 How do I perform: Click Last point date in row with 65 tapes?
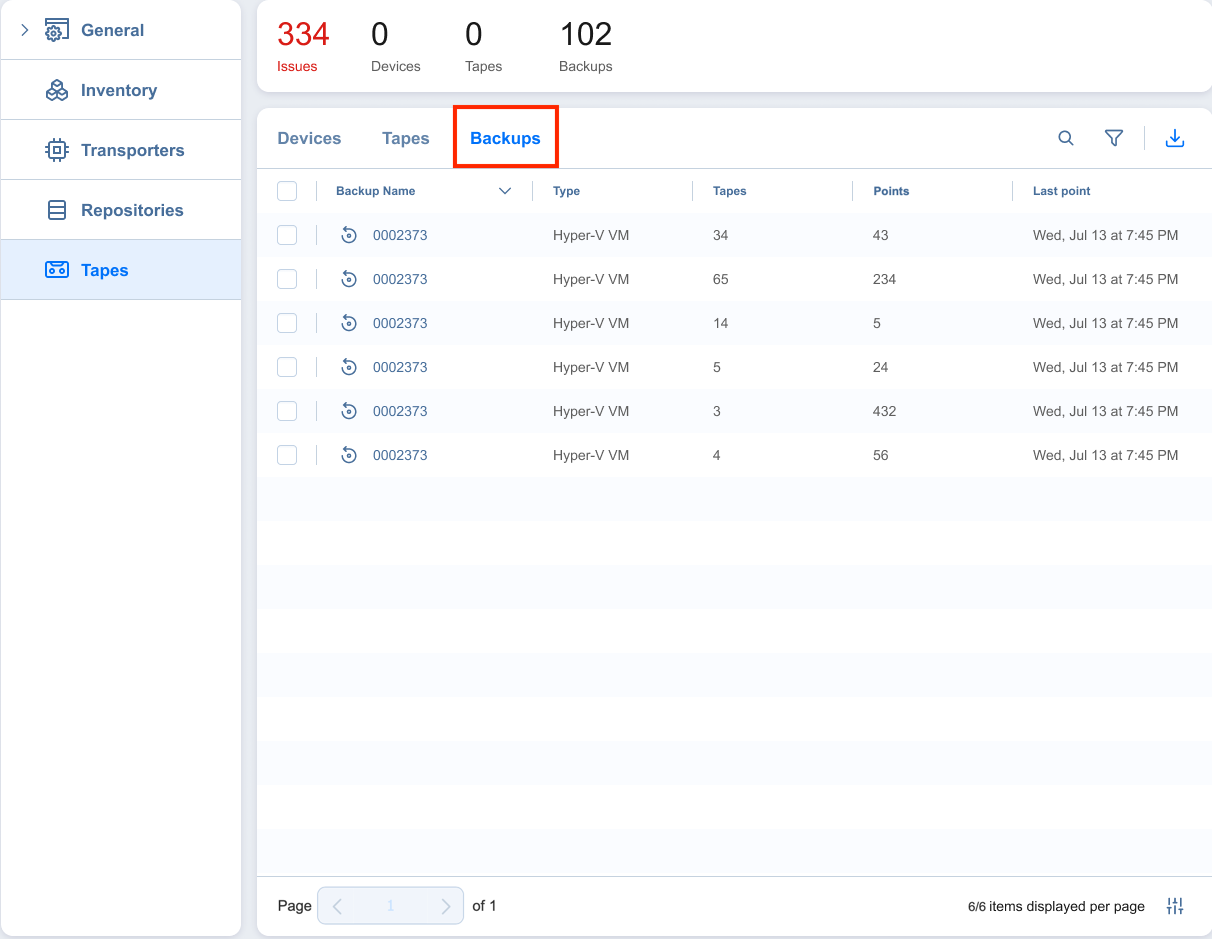coord(1106,279)
